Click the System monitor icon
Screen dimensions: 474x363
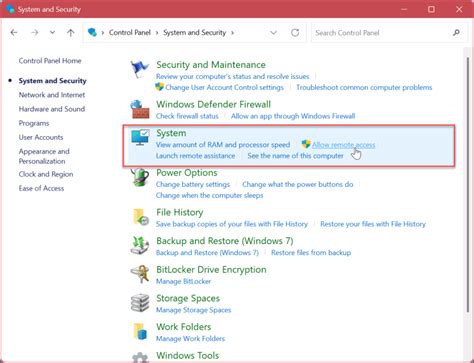click(140, 137)
